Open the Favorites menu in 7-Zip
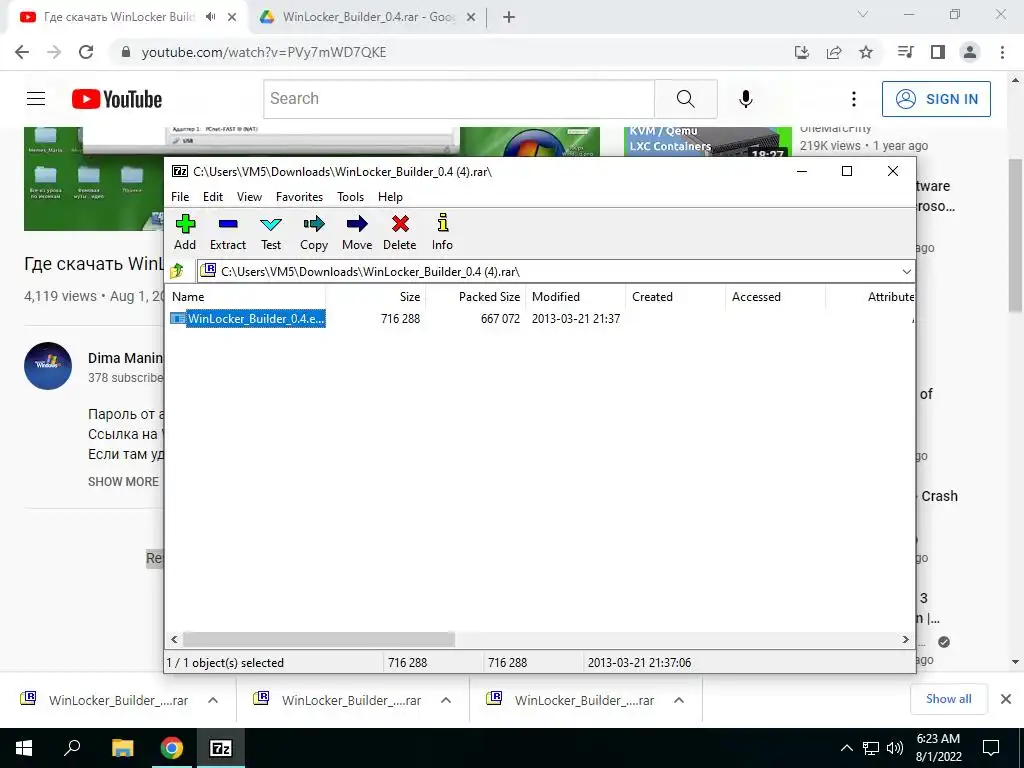This screenshot has height=768, width=1024. coord(299,197)
